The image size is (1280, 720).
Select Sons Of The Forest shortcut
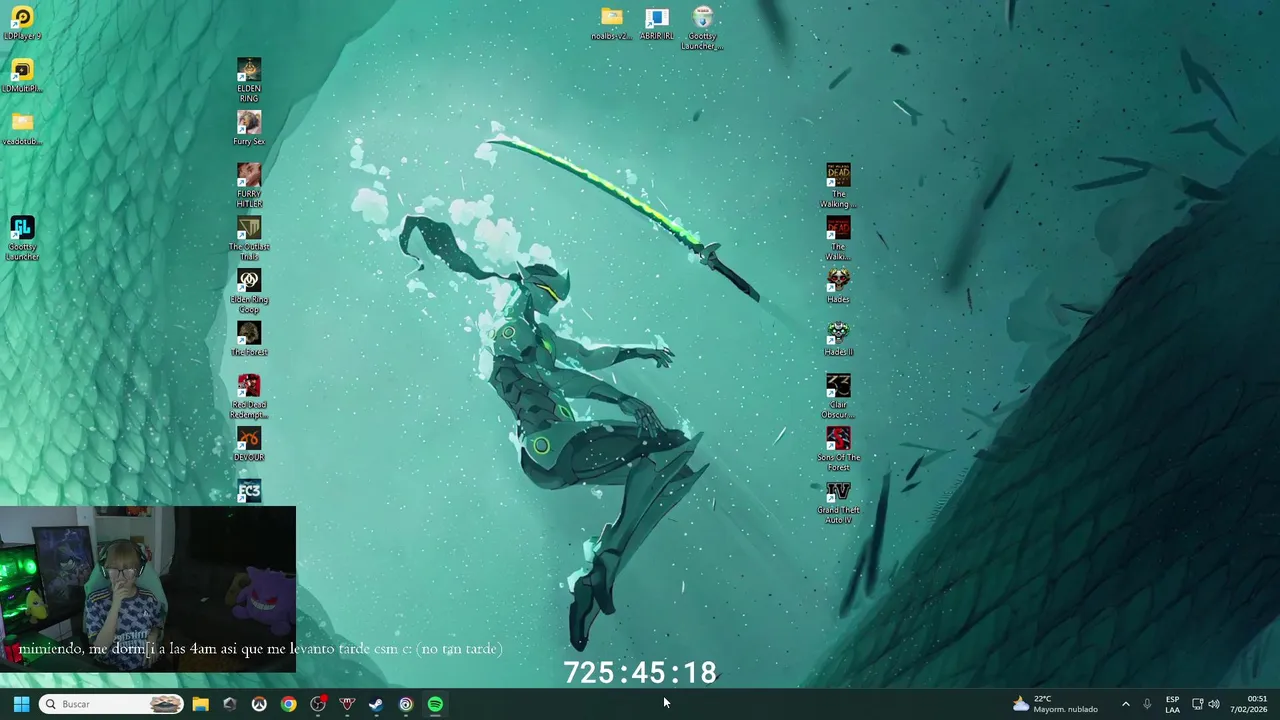click(838, 451)
